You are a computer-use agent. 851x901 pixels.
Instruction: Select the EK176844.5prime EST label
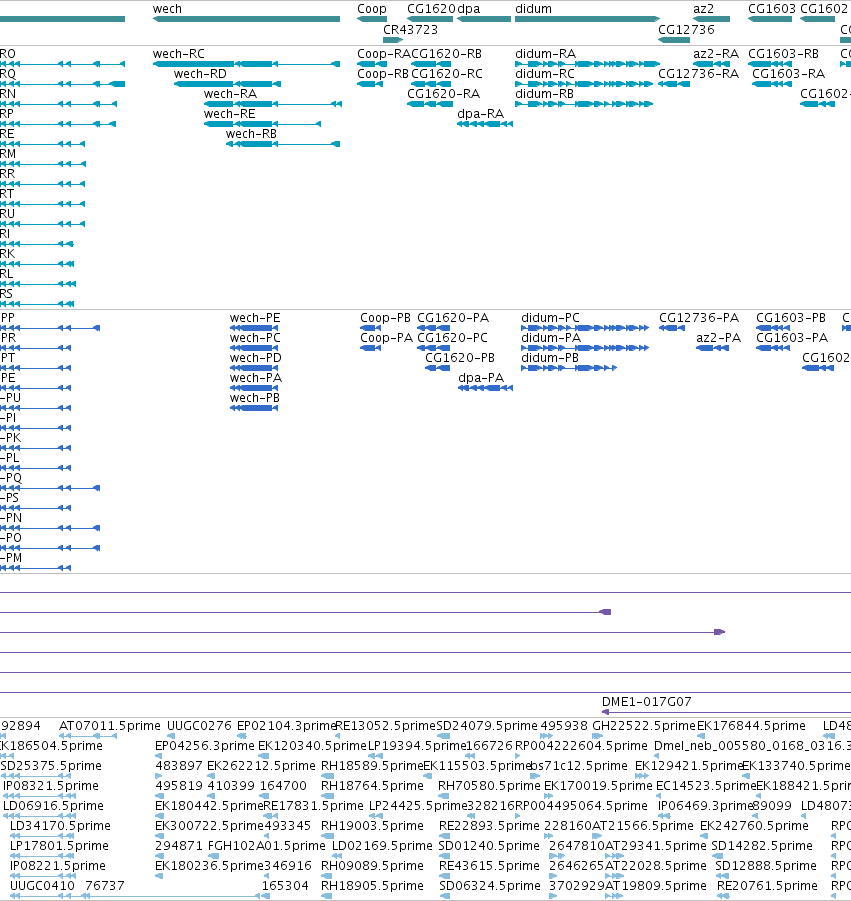pyautogui.click(x=751, y=726)
